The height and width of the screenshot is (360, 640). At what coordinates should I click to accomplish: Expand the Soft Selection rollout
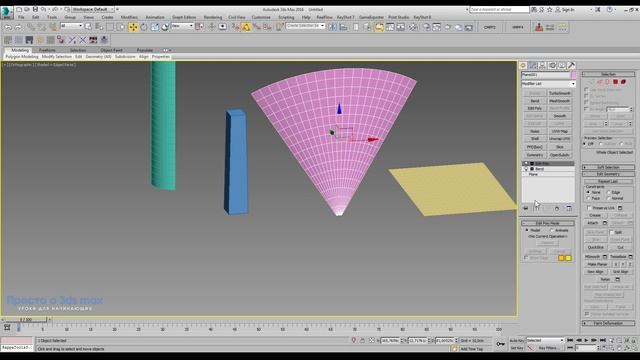click(608, 167)
